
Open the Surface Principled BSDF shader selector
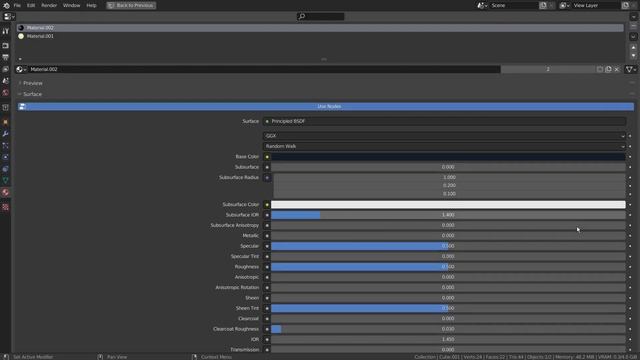444,121
